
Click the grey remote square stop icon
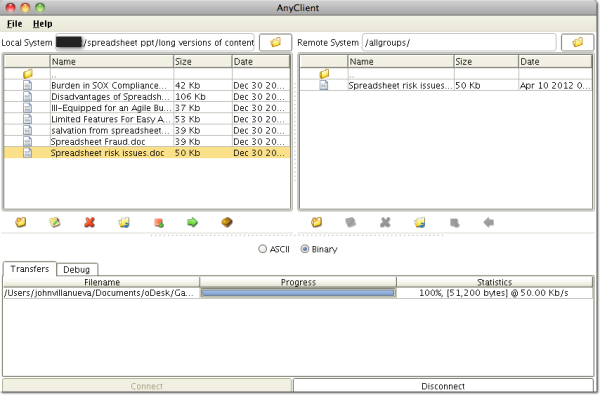click(454, 222)
